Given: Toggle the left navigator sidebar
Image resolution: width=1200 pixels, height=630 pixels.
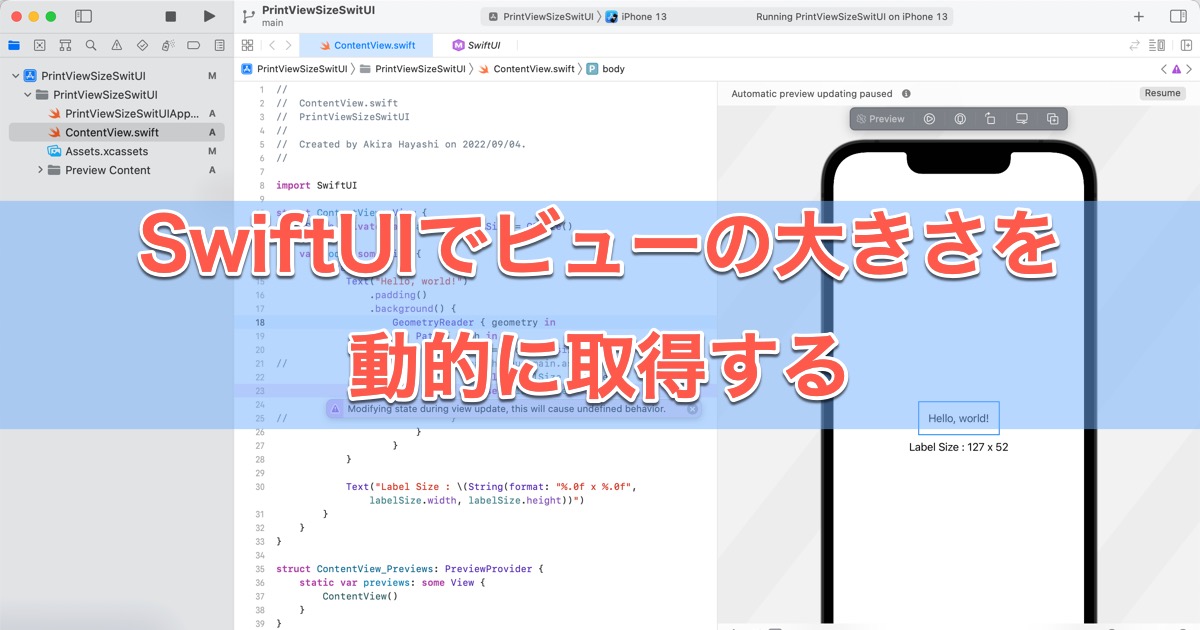Looking at the screenshot, I should 84,16.
